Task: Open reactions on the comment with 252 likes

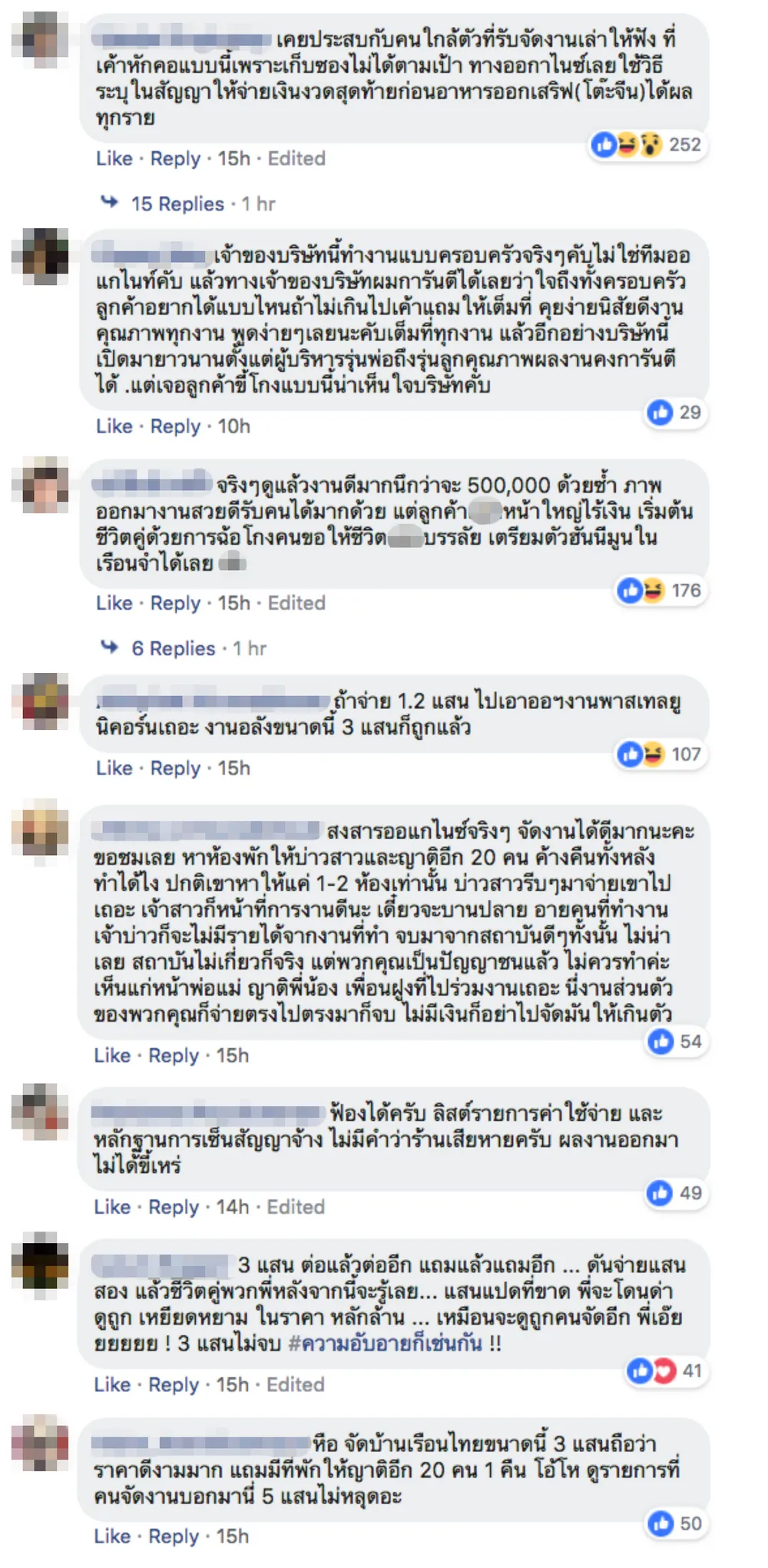Action: pyautogui.click(x=647, y=144)
